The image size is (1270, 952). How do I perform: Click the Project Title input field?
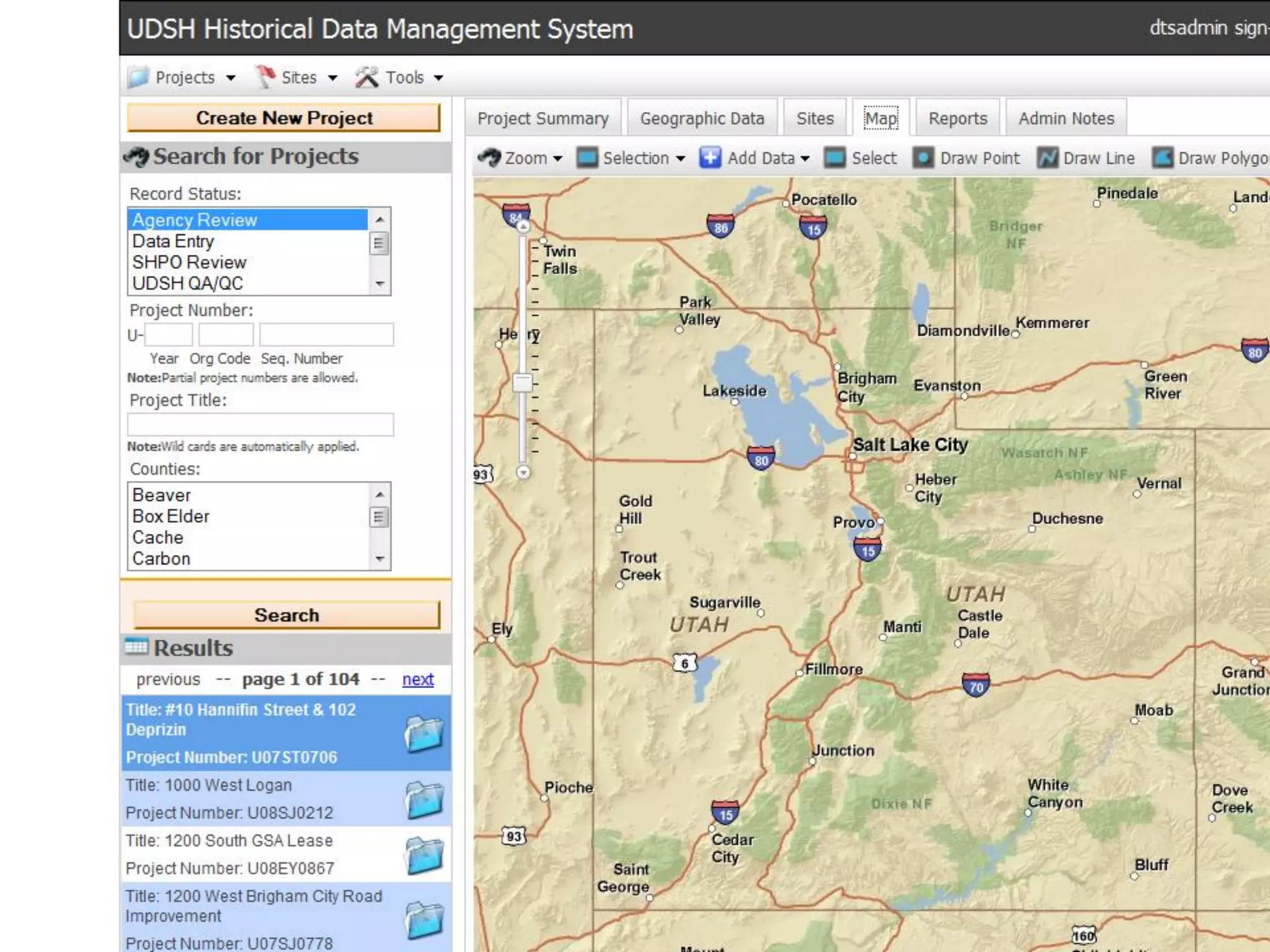260,425
